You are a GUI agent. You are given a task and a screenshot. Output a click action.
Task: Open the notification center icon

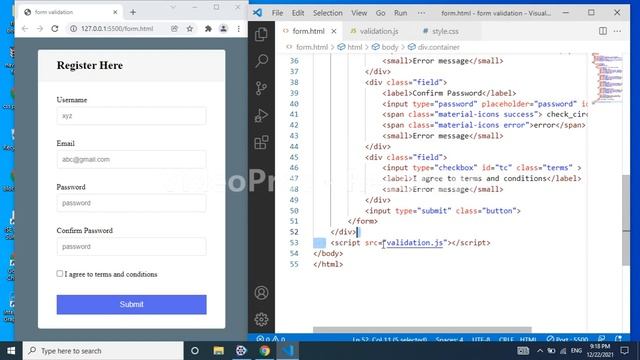click(x=624, y=351)
